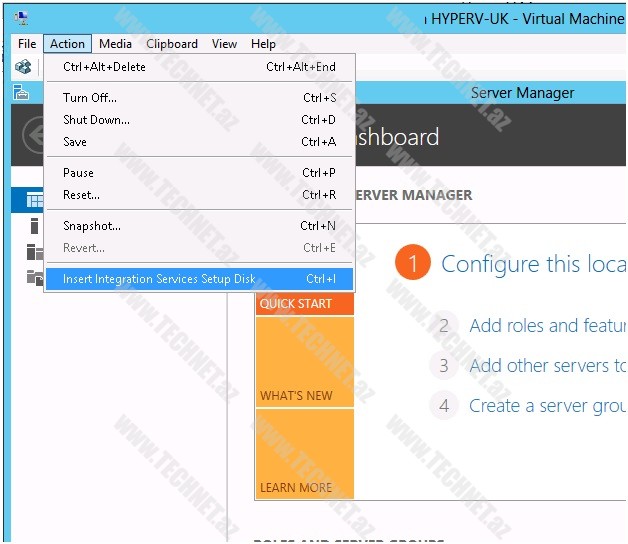Select Snapshot... from the Action menu

coord(92,226)
